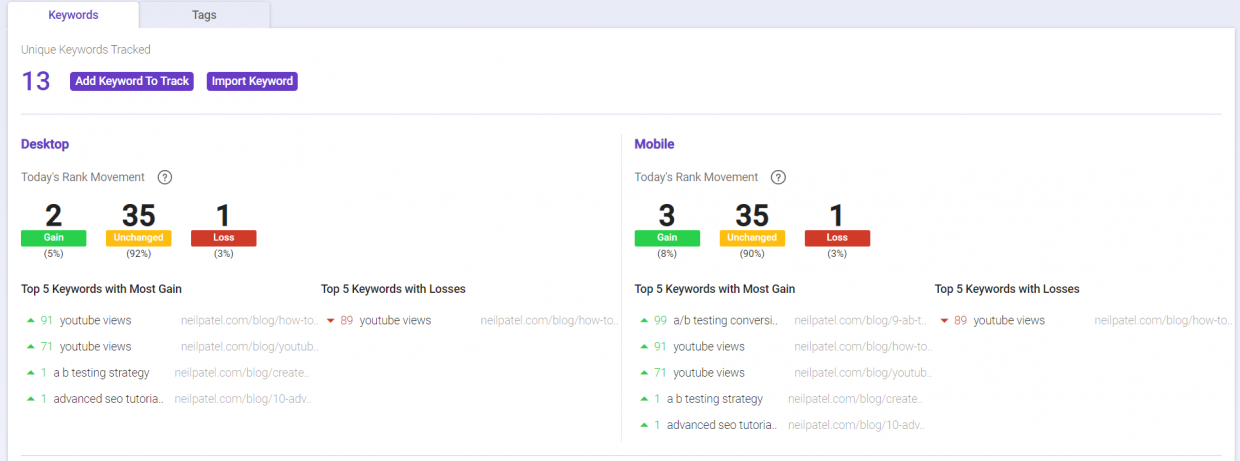Open Mobile keyword a b testing strategy
1240x461 pixels.
click(715, 398)
